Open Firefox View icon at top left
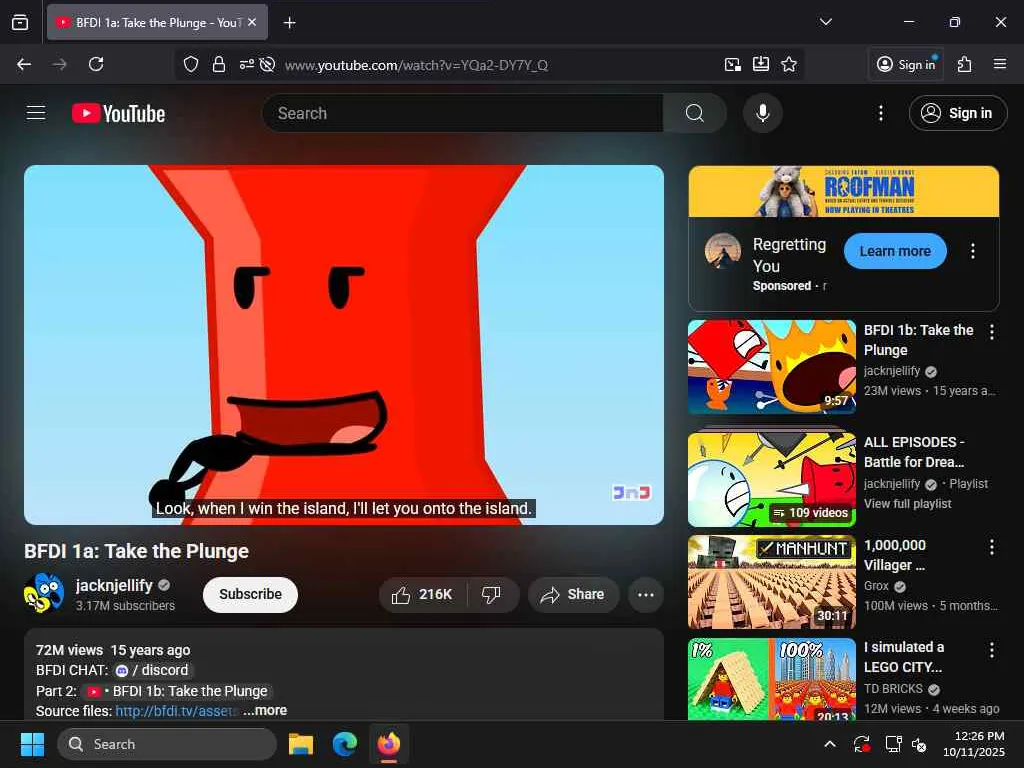Screen dimensions: 1024x768 pyautogui.click(x=20, y=22)
